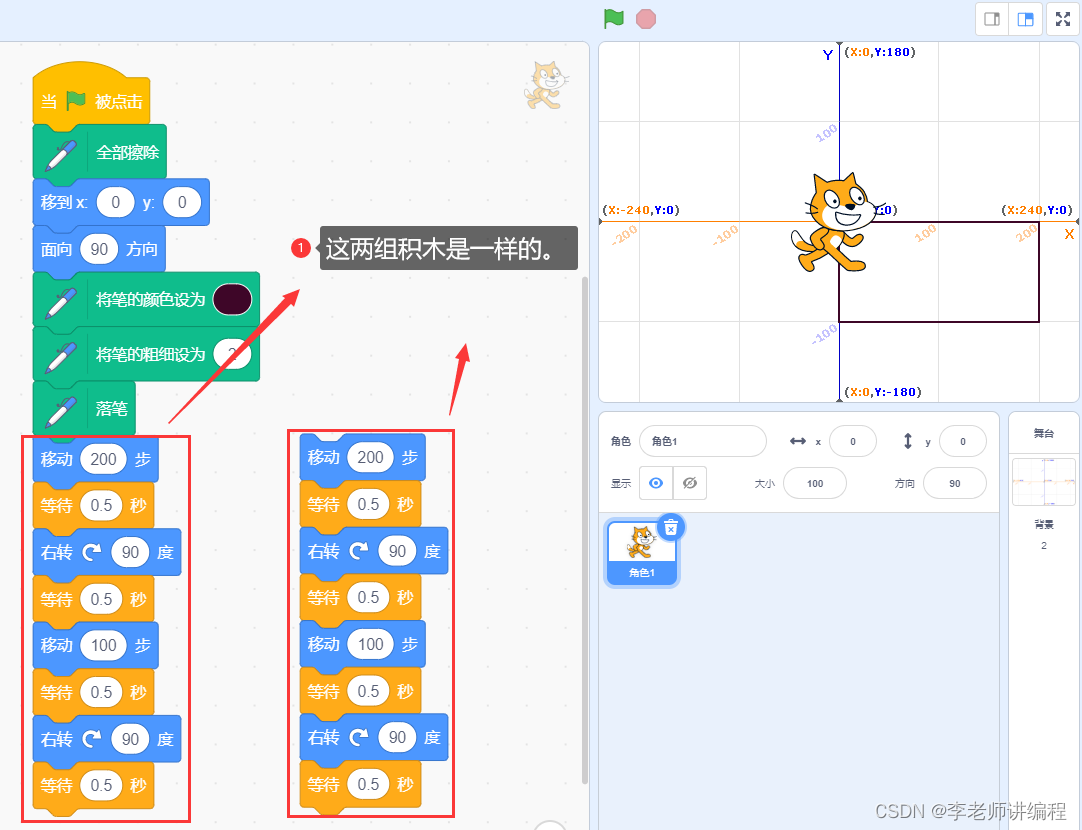The image size is (1082, 830).
Task: Click the red stop button
Action: [x=646, y=19]
